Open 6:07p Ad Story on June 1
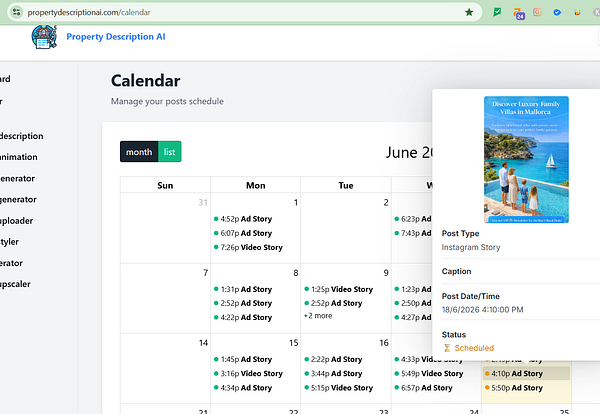600x414 pixels. [x=255, y=233]
